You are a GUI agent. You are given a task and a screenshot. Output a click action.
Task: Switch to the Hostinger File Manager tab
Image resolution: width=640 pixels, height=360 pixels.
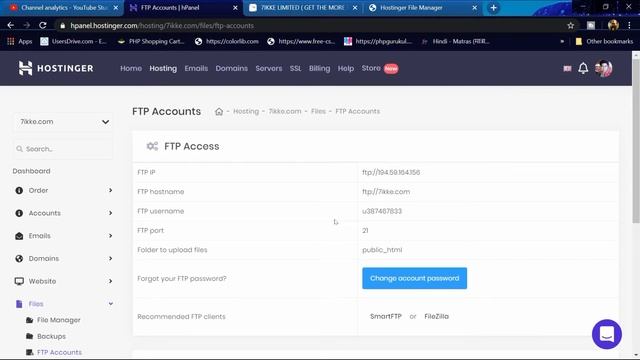[422, 8]
